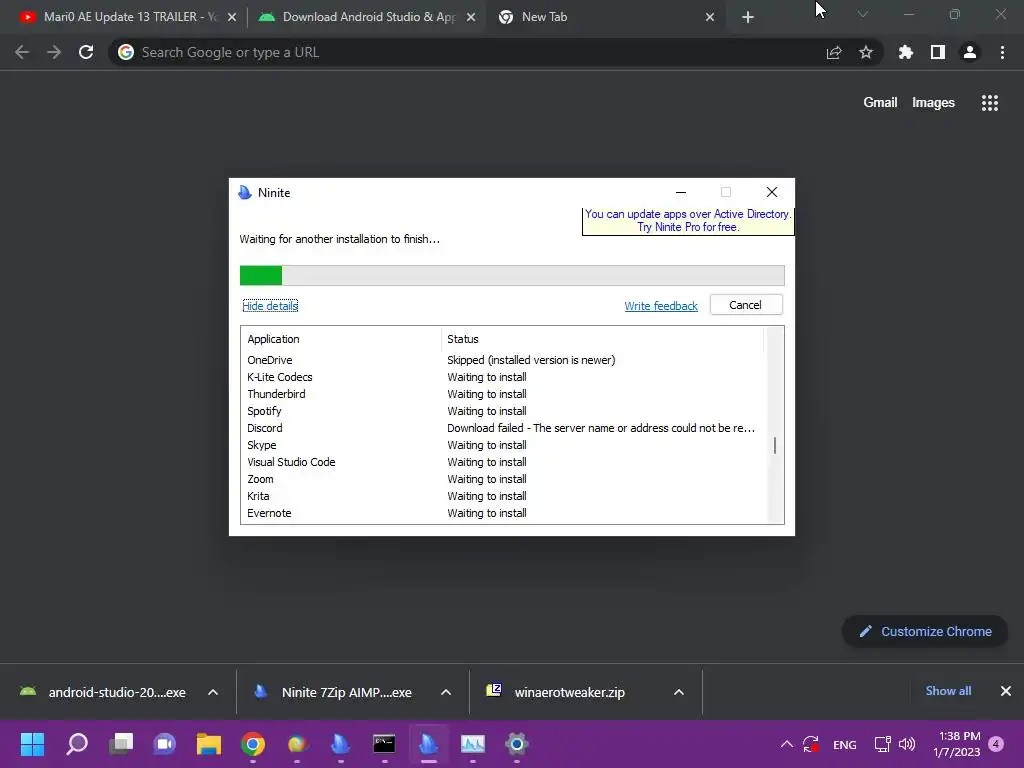Image resolution: width=1024 pixels, height=768 pixels.
Task: Select the Krita row
Action: [x=503, y=496]
